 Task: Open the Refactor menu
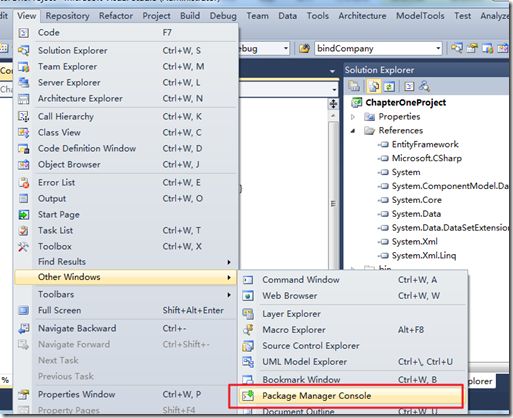[x=116, y=16]
